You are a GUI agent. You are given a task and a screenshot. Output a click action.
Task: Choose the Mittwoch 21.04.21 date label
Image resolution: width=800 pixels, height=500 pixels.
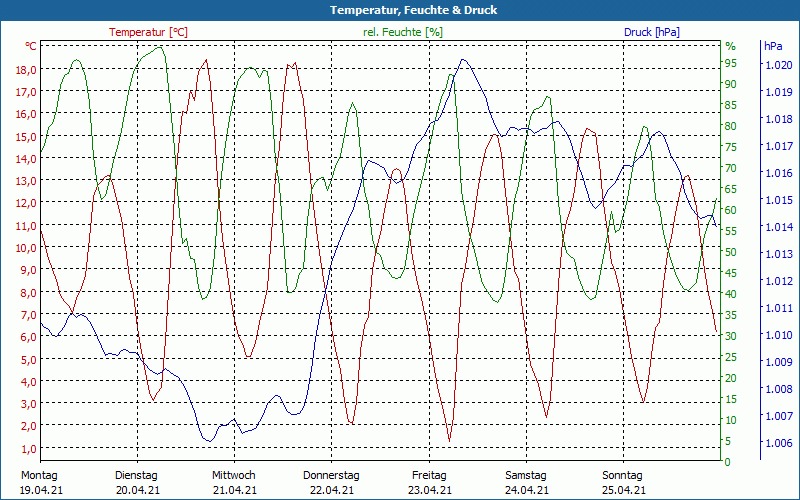pos(234,482)
